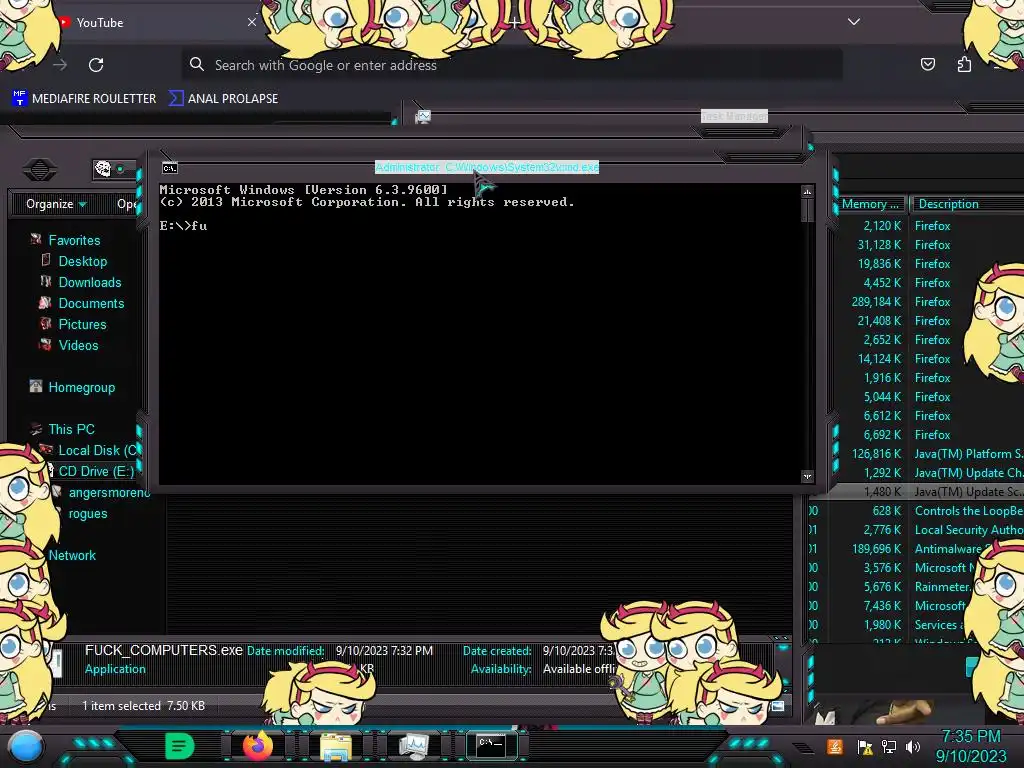The image size is (1024, 768).
Task: Click the Downloads folder icon
Action: [46, 281]
